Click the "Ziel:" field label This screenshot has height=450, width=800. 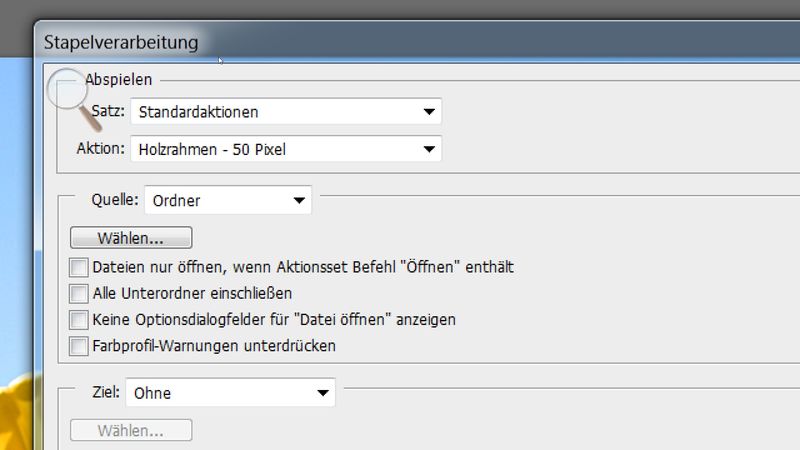click(x=108, y=393)
